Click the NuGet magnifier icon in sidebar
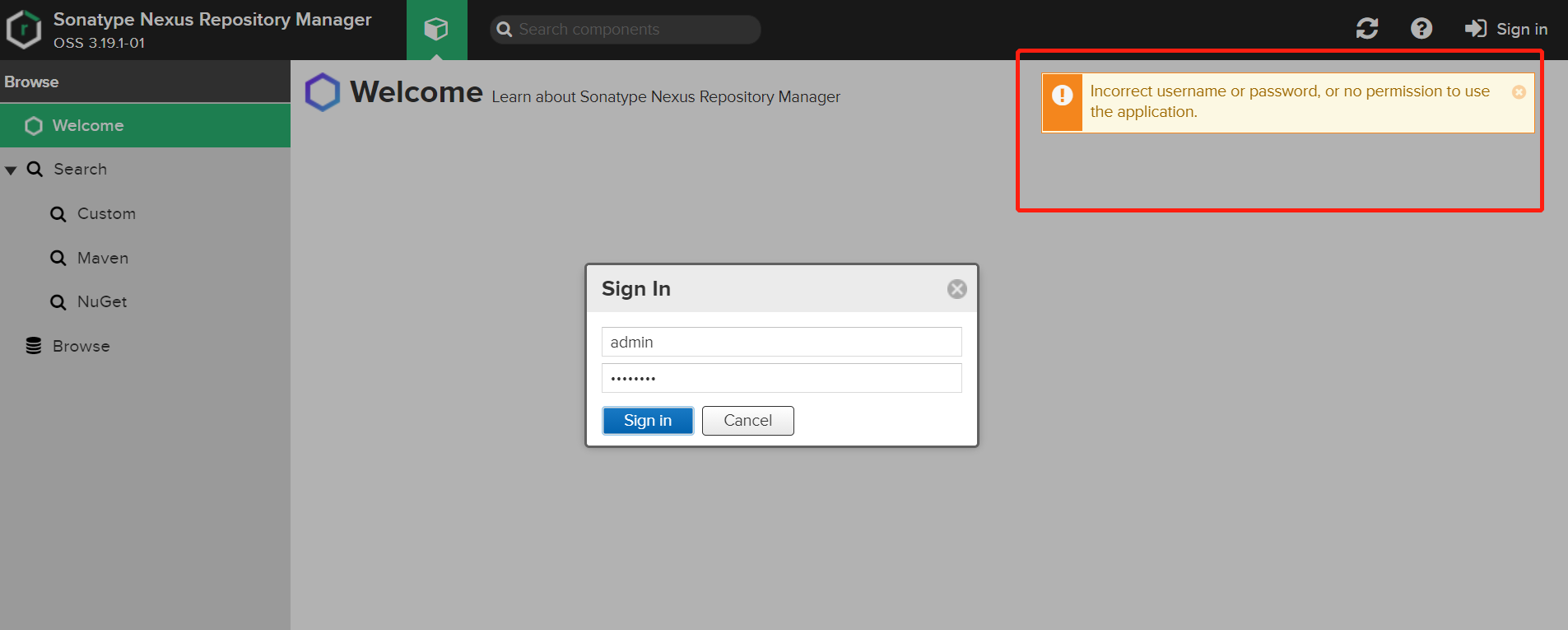This screenshot has height=630, width=1568. [x=58, y=302]
